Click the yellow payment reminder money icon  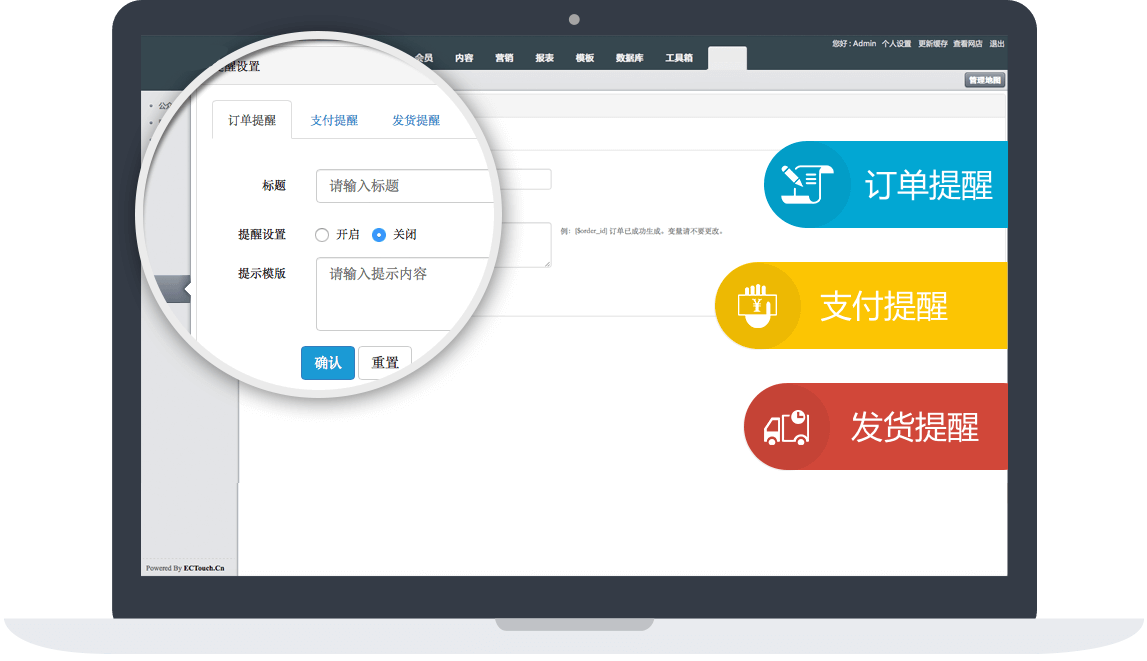click(757, 305)
